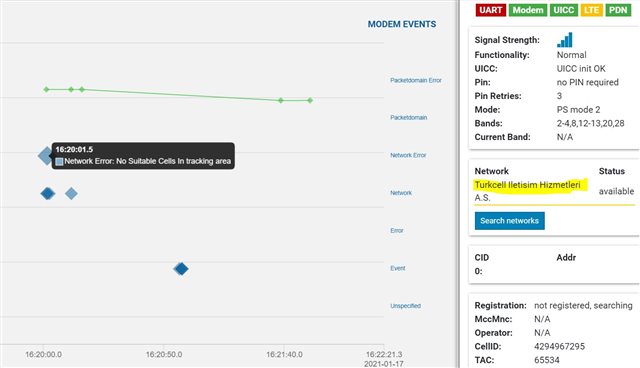Click the Packetdomain axis label
Screen dimensions: 640x368
tap(409, 117)
